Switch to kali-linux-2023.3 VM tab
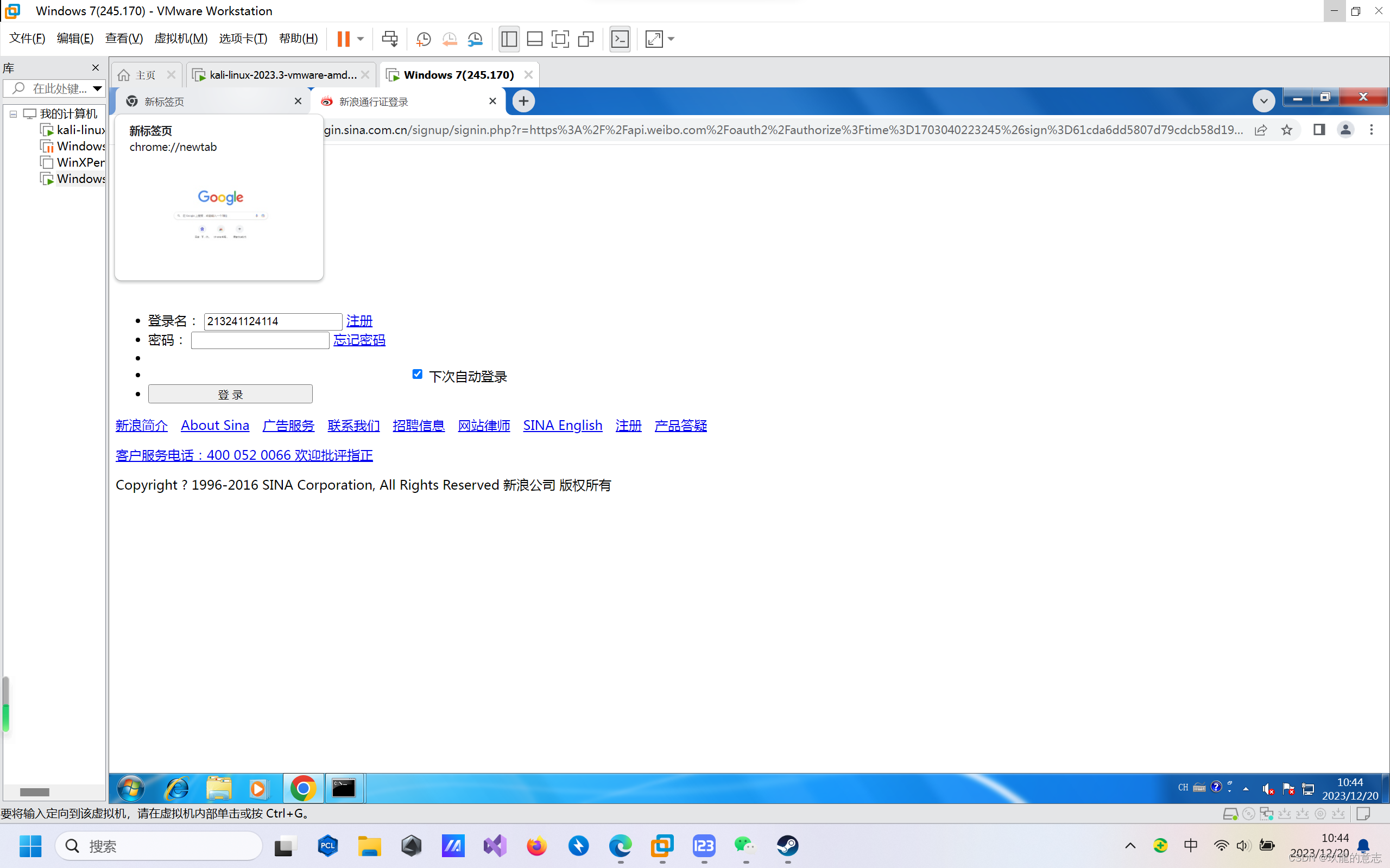Image resolution: width=1390 pixels, height=868 pixels. click(x=281, y=75)
